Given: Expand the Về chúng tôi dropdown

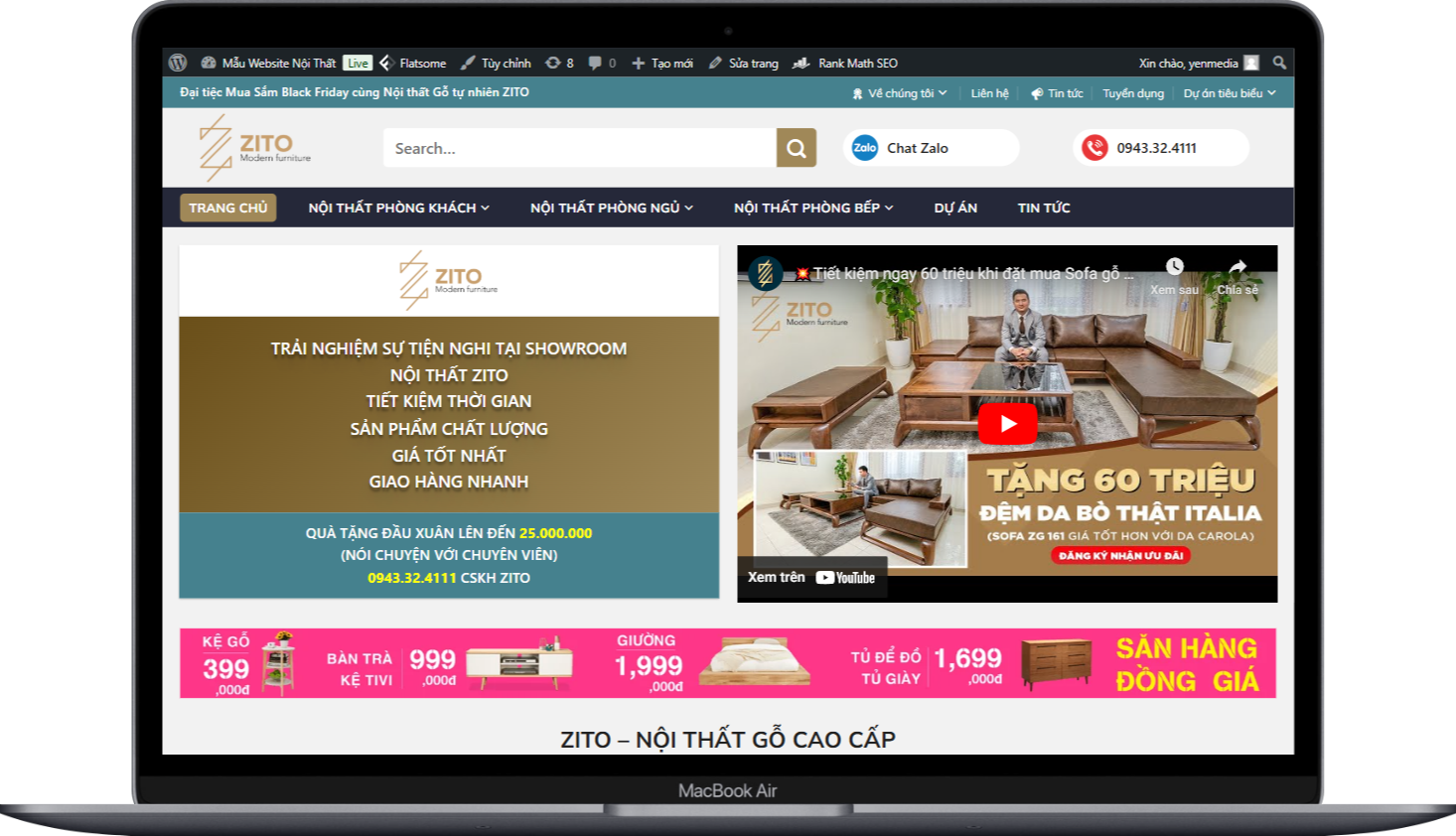Looking at the screenshot, I should [x=900, y=93].
